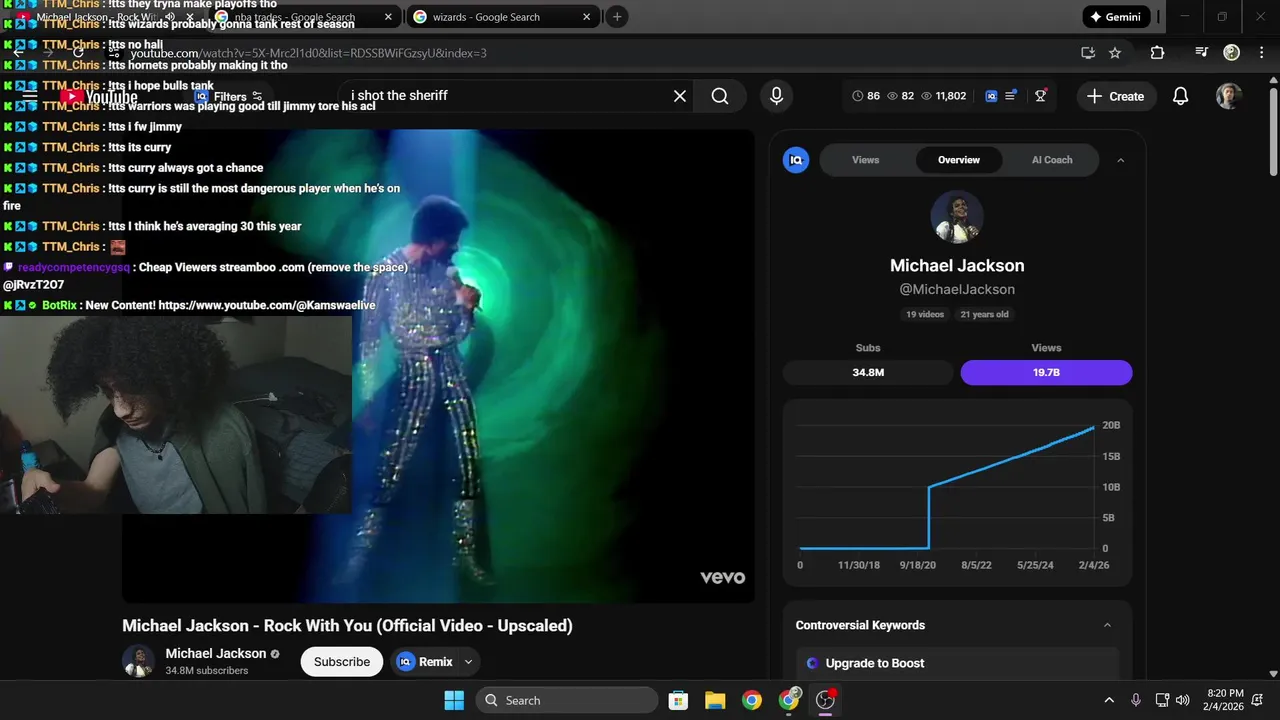
Task: Open the volume control in system tray
Action: 1183,700
